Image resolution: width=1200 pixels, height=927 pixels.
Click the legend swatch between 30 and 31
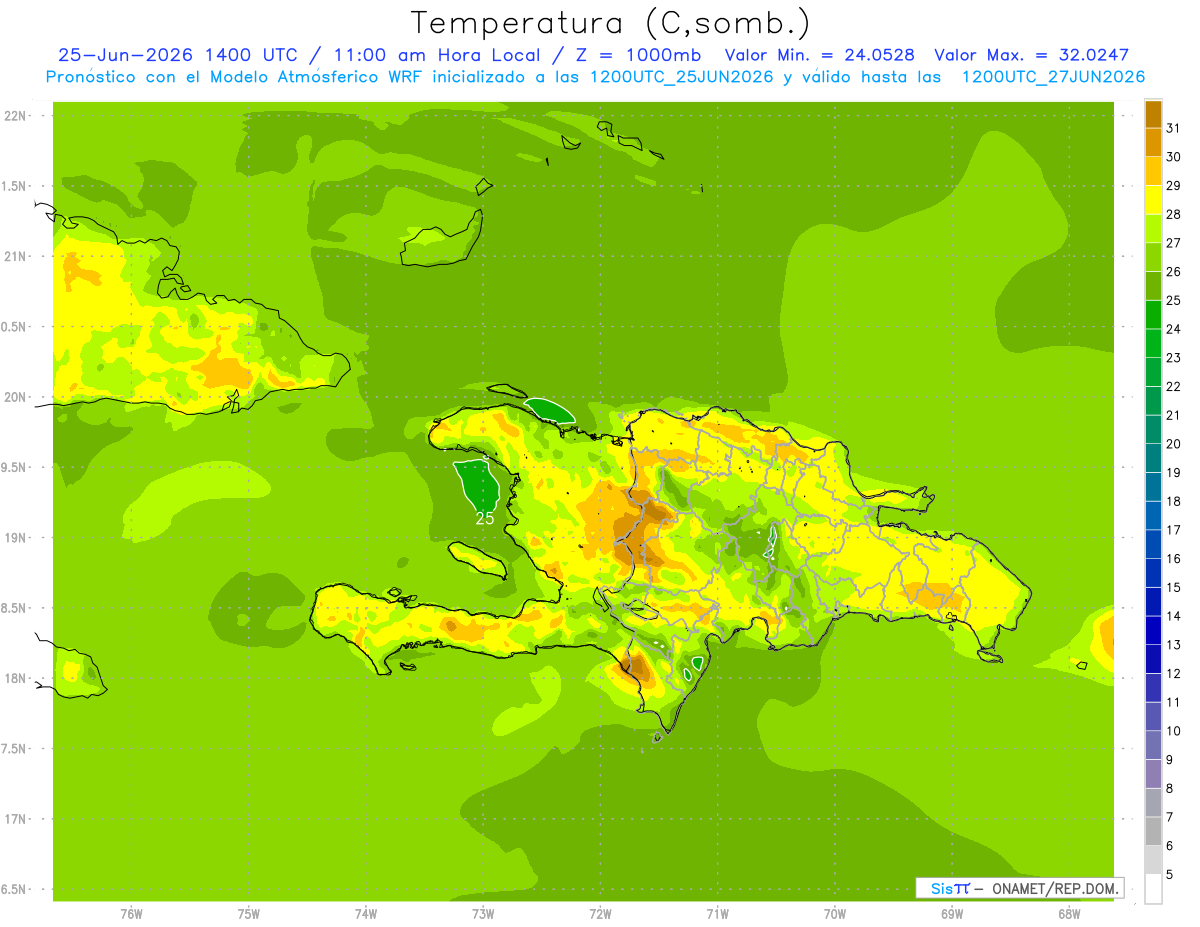tap(1153, 142)
